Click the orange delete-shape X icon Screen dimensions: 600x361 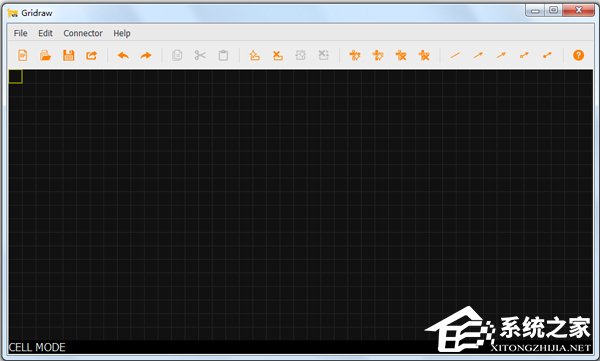(277, 56)
